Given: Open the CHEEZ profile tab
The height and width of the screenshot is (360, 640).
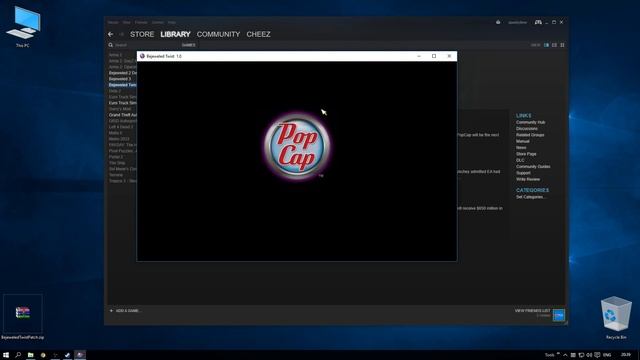Looking at the screenshot, I should click(258, 34).
